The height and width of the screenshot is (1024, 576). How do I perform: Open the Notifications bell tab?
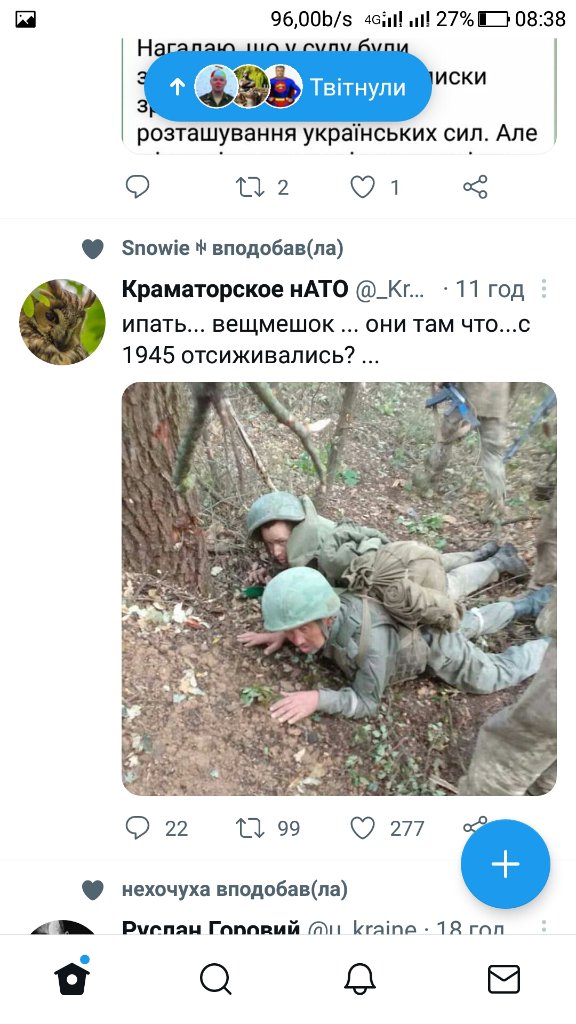coord(360,980)
